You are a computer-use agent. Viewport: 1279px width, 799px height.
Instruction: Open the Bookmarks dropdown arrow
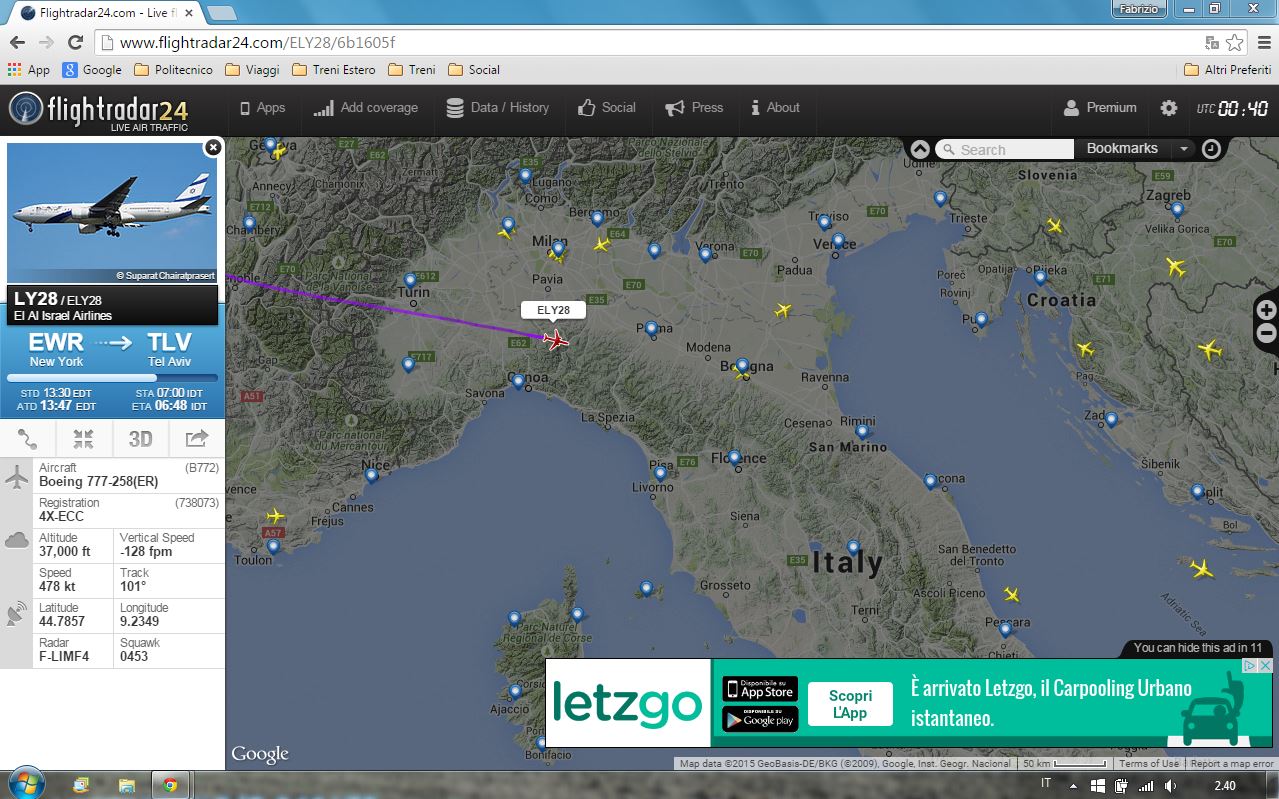1184,149
